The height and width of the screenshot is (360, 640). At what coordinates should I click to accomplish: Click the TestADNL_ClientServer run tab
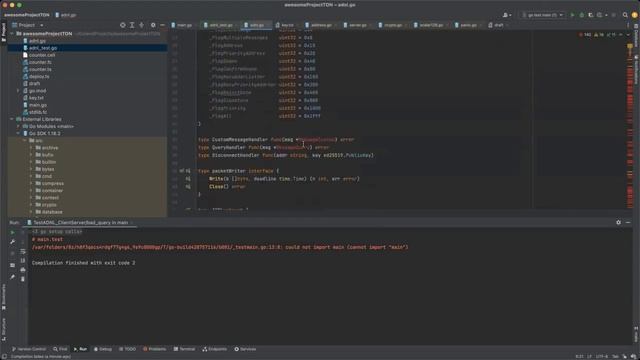coord(80,223)
